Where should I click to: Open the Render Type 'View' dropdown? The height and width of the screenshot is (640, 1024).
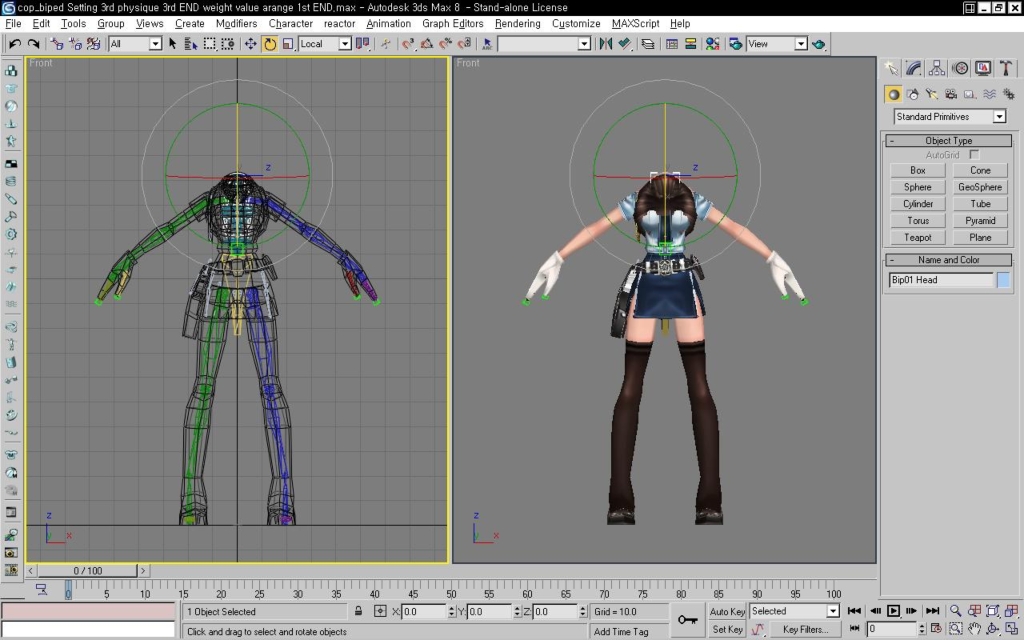pyautogui.click(x=777, y=44)
